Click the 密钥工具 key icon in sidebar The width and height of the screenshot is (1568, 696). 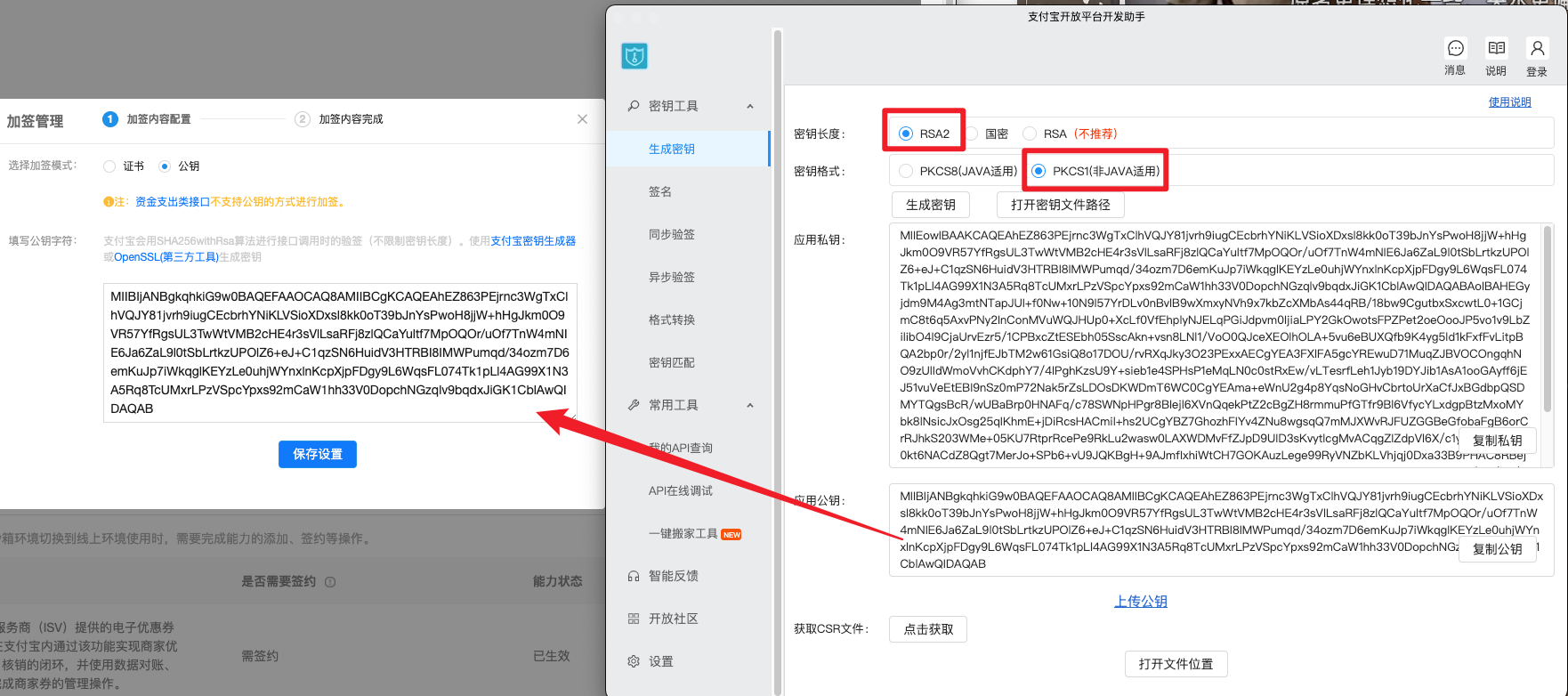click(x=634, y=106)
